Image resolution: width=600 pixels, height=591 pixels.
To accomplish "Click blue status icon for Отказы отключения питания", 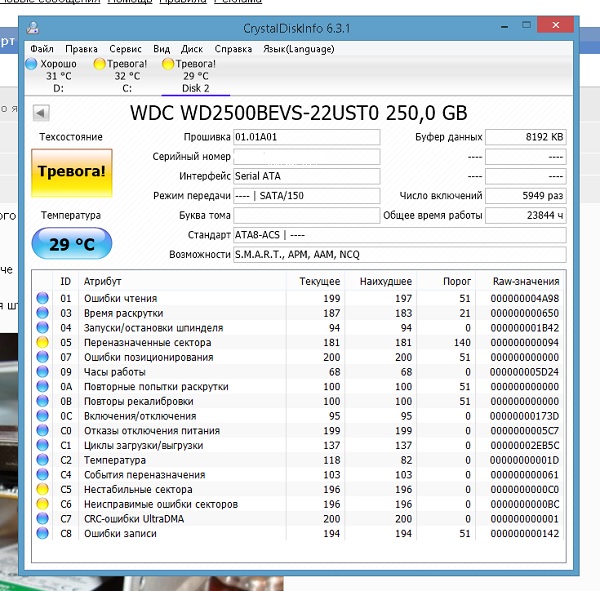I will [42, 431].
